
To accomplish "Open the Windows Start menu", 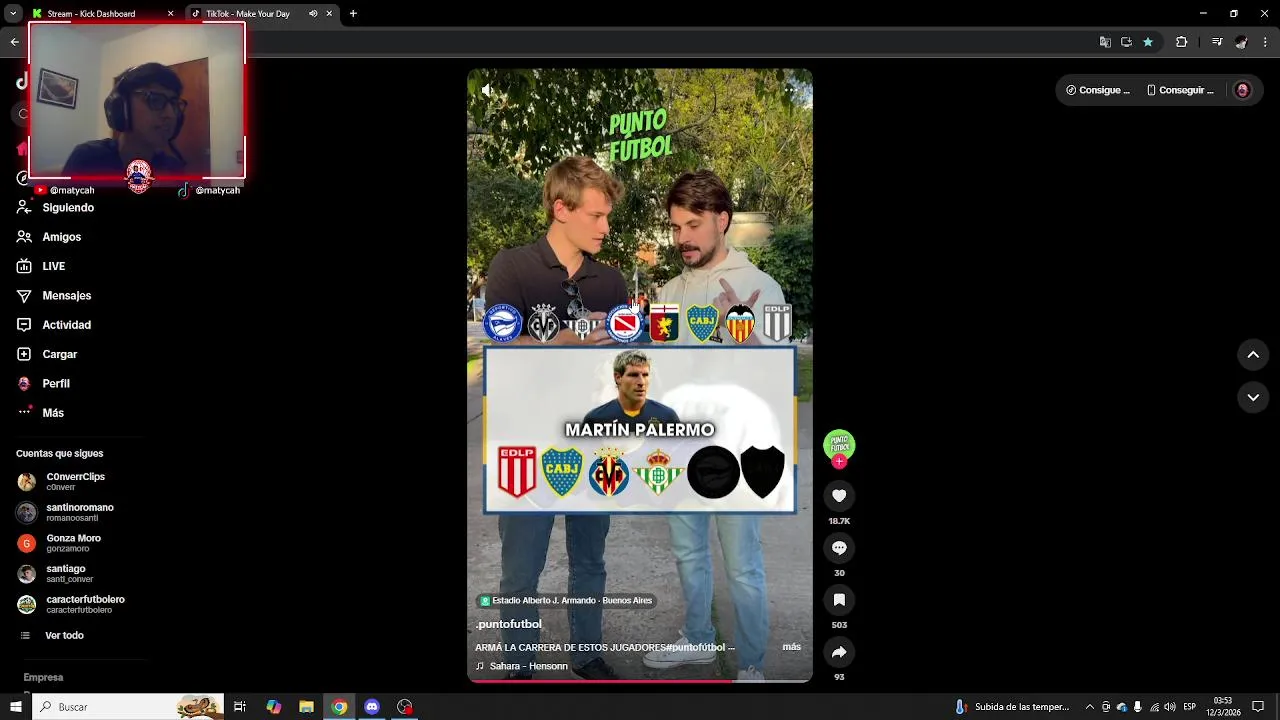I will (x=16, y=707).
